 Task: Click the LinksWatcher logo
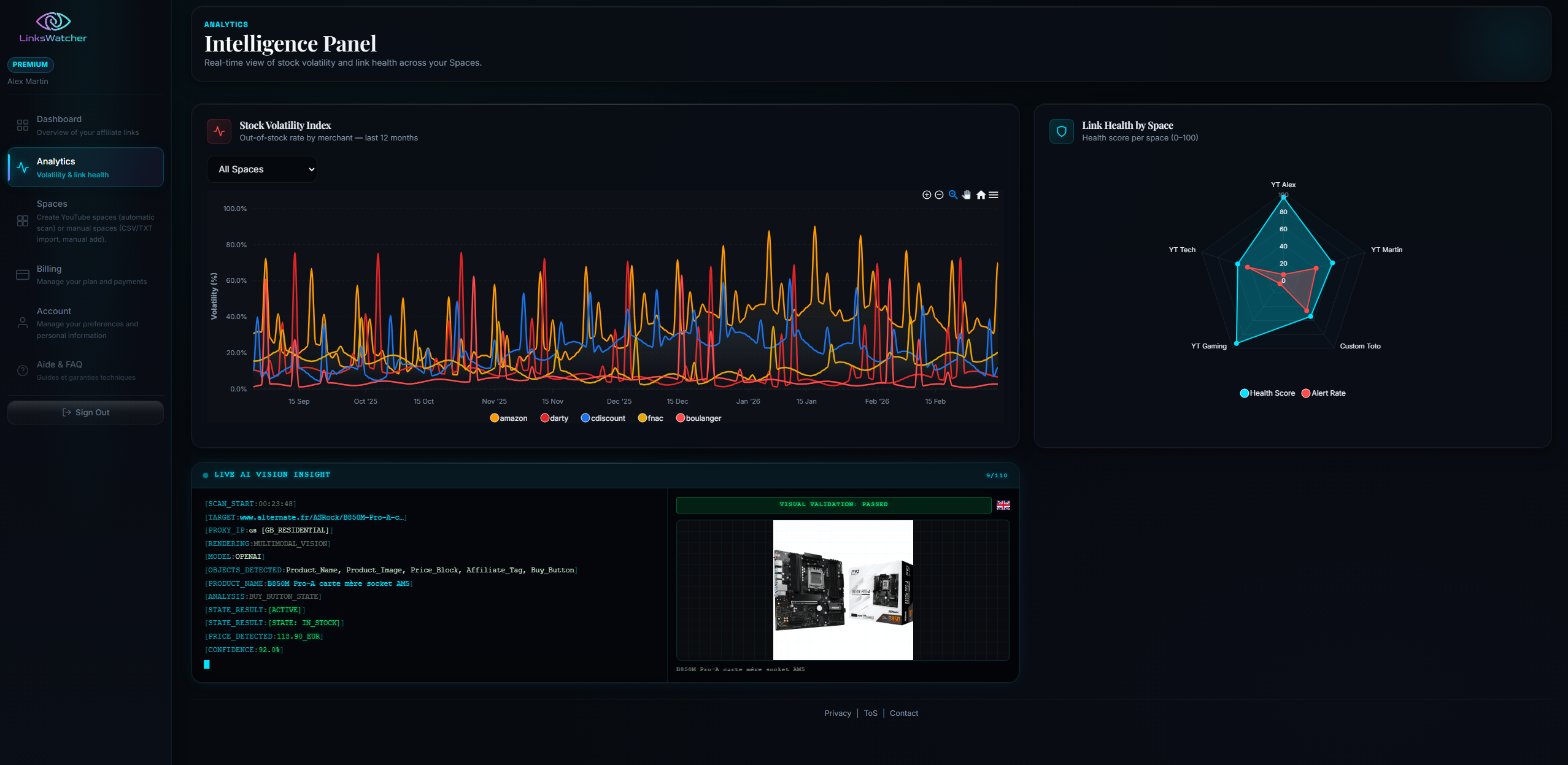point(53,26)
